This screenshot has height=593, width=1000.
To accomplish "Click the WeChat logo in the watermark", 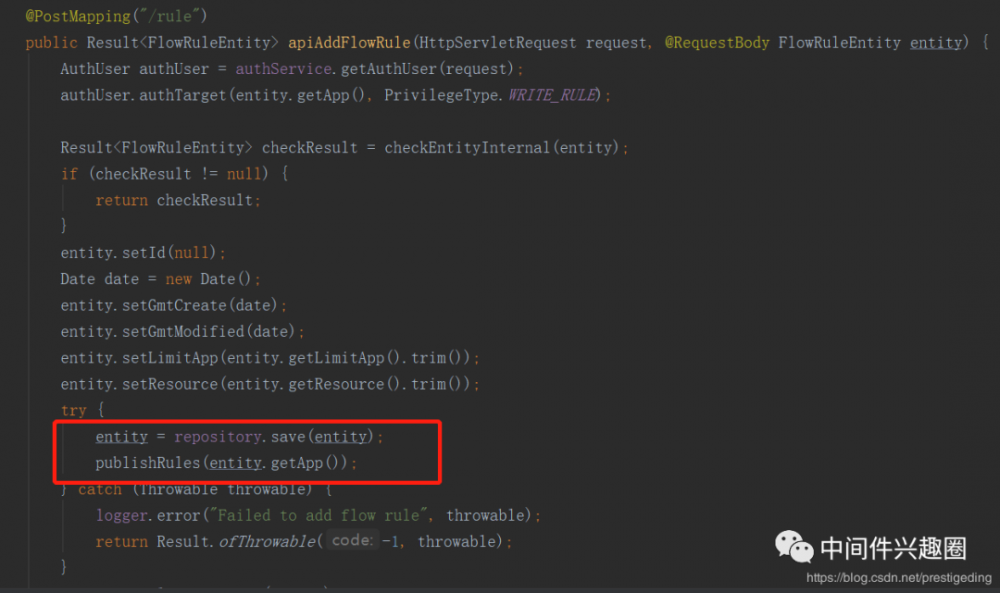I will [x=796, y=547].
